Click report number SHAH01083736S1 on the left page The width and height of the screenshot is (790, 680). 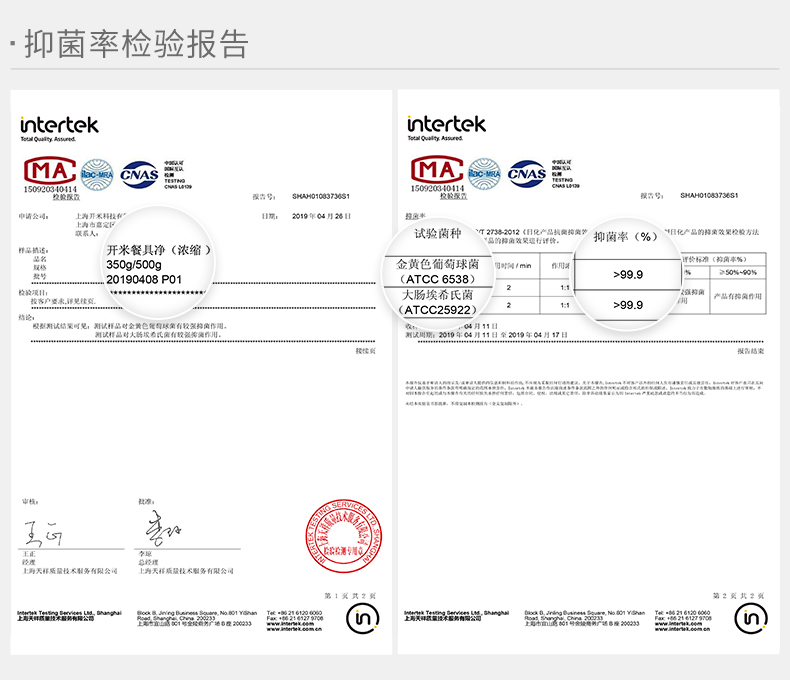[x=321, y=196]
